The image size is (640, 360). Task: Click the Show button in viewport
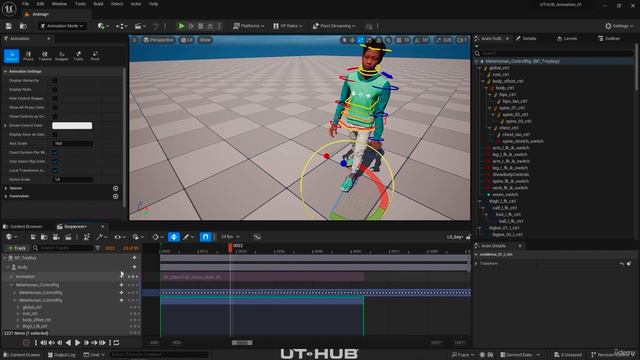click(x=205, y=40)
